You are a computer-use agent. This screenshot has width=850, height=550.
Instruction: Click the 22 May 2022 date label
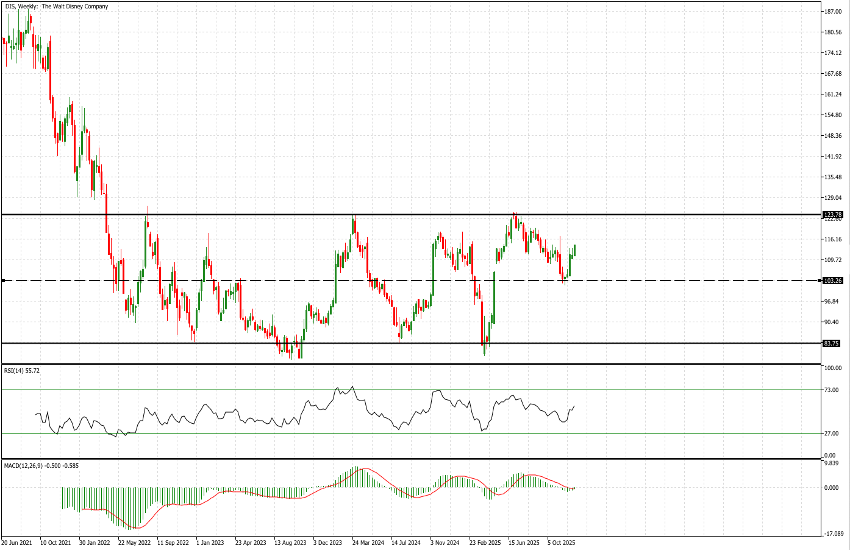133,544
